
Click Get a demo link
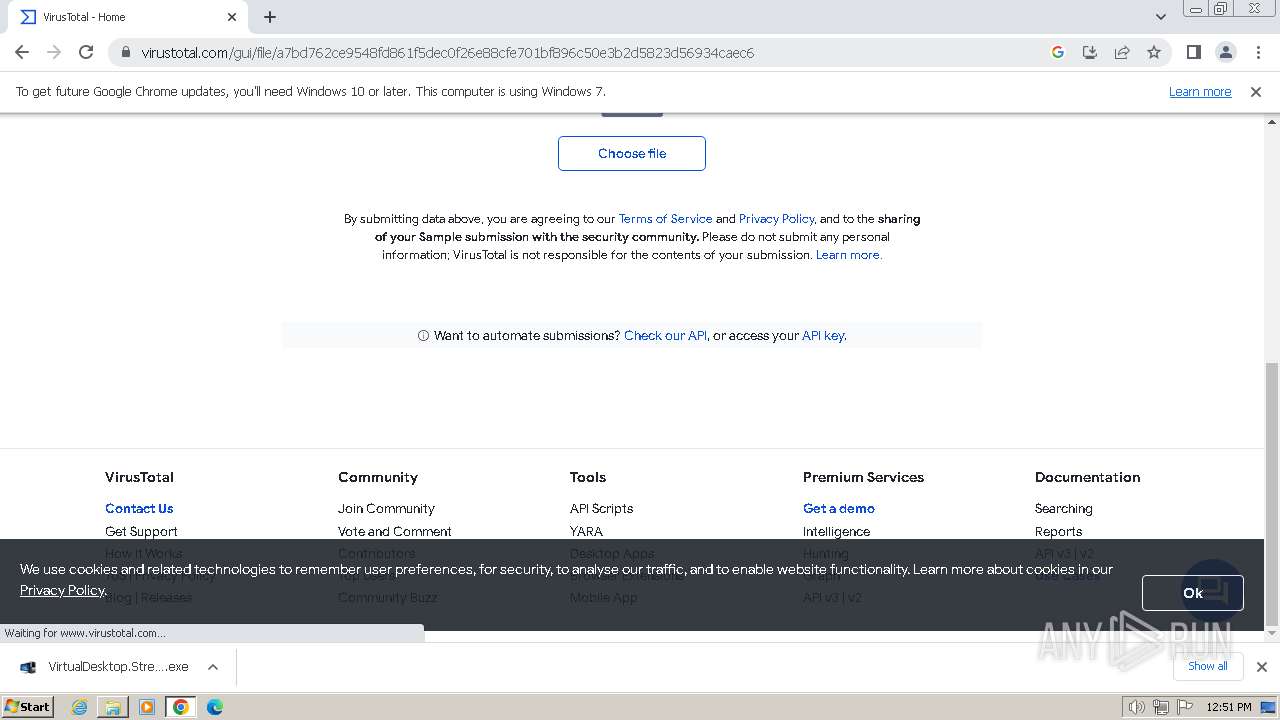click(839, 508)
